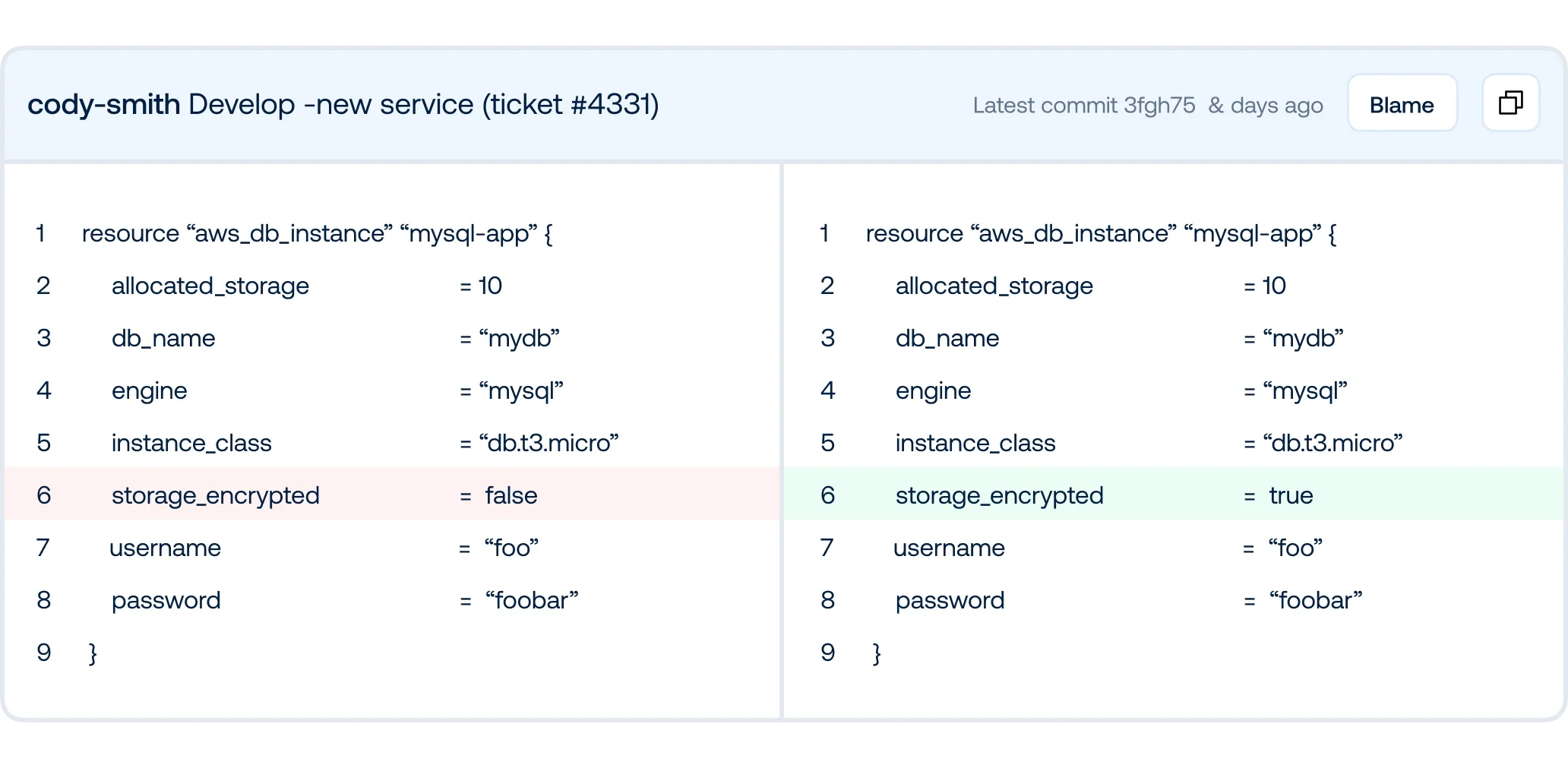Click 'instance_class' in left pane
The image size is (1568, 768).
click(191, 443)
